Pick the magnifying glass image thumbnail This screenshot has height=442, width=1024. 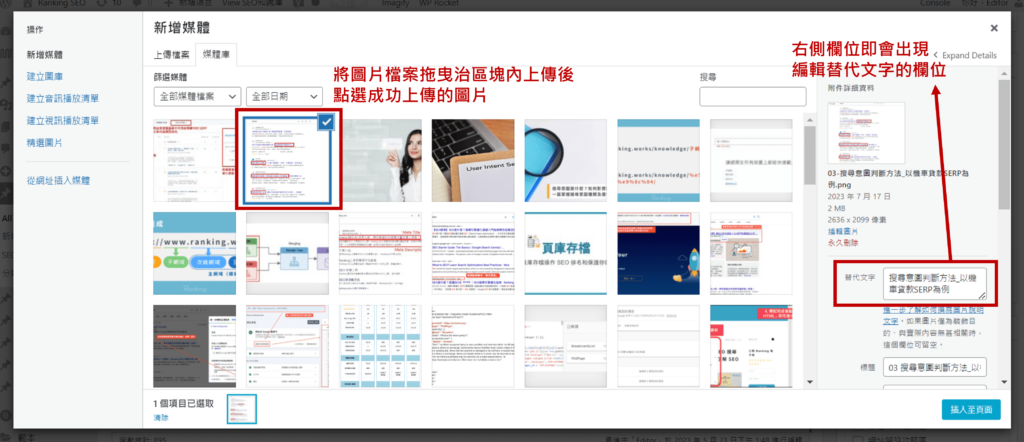[567, 159]
